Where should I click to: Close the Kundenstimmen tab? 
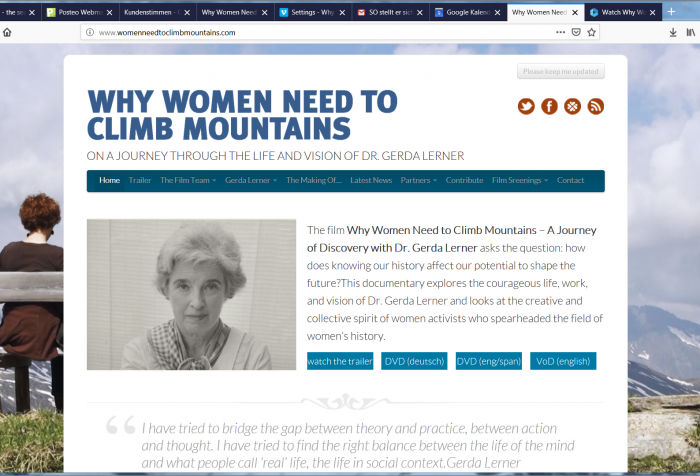187,13
